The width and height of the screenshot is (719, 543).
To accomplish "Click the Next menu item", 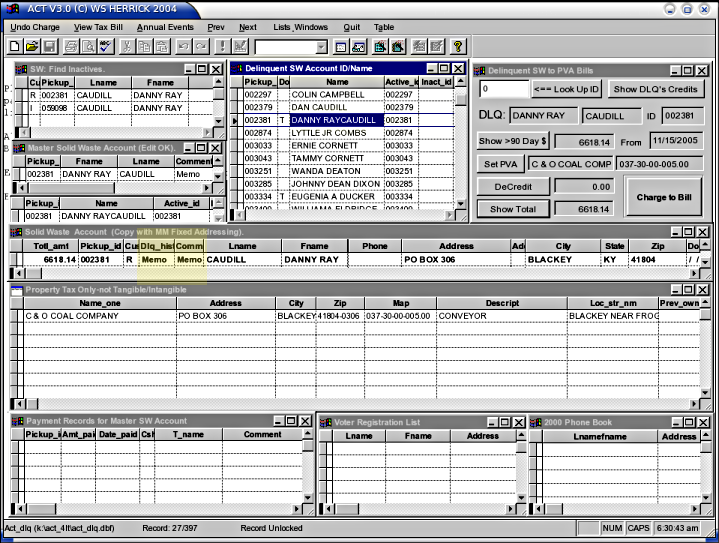I will tap(248, 27).
